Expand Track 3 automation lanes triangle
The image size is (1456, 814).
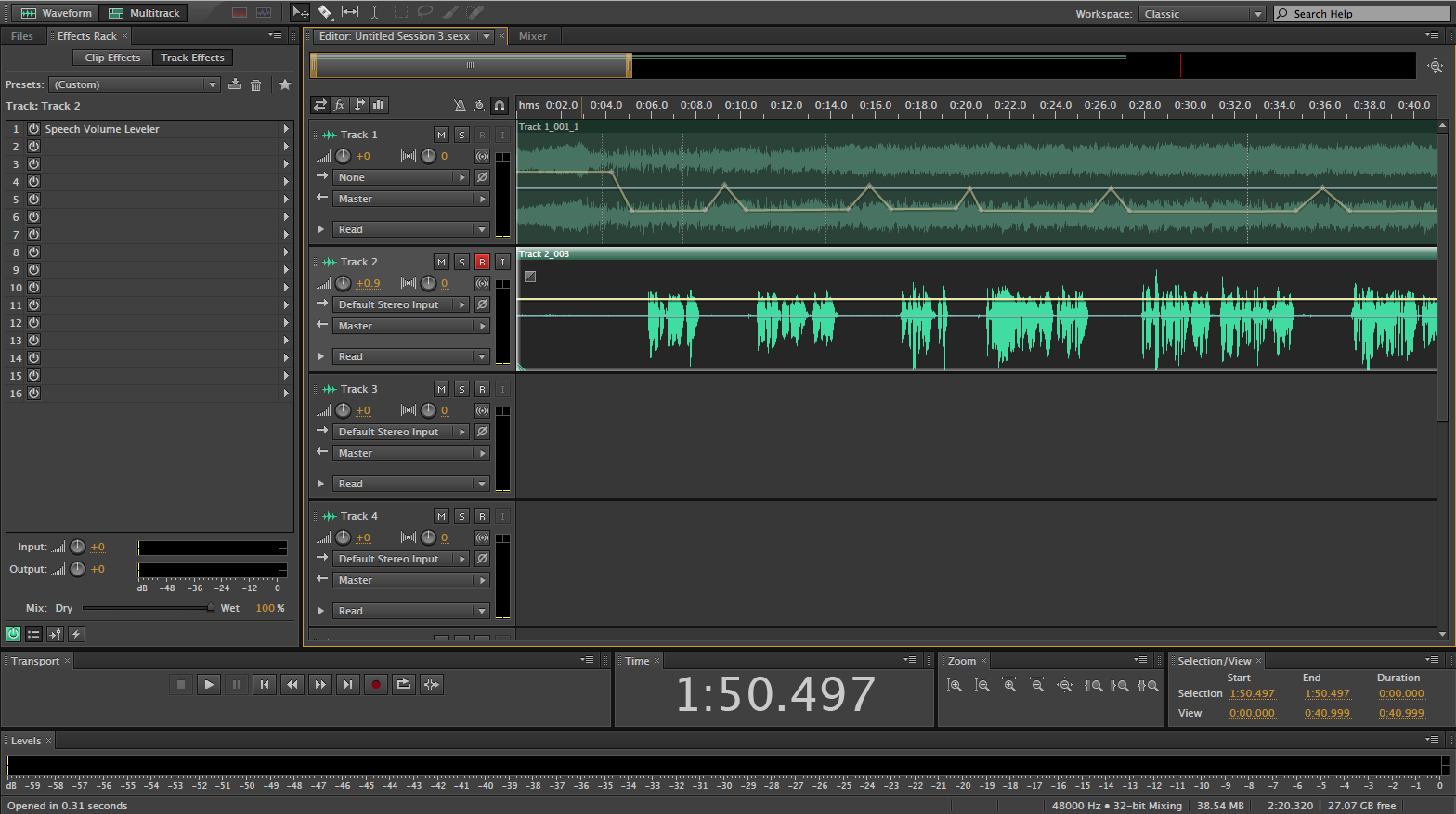pyautogui.click(x=321, y=484)
